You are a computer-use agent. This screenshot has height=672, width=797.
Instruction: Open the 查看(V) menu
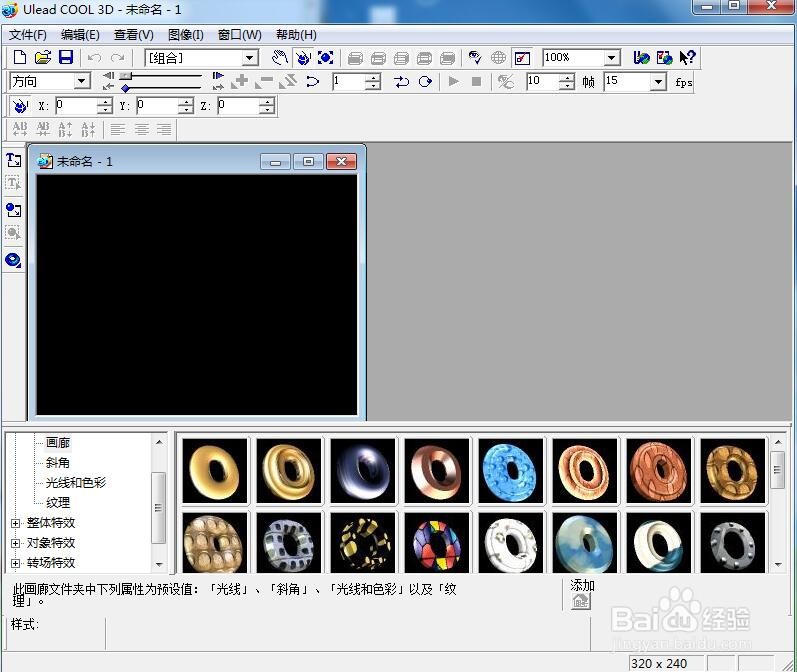tap(134, 35)
